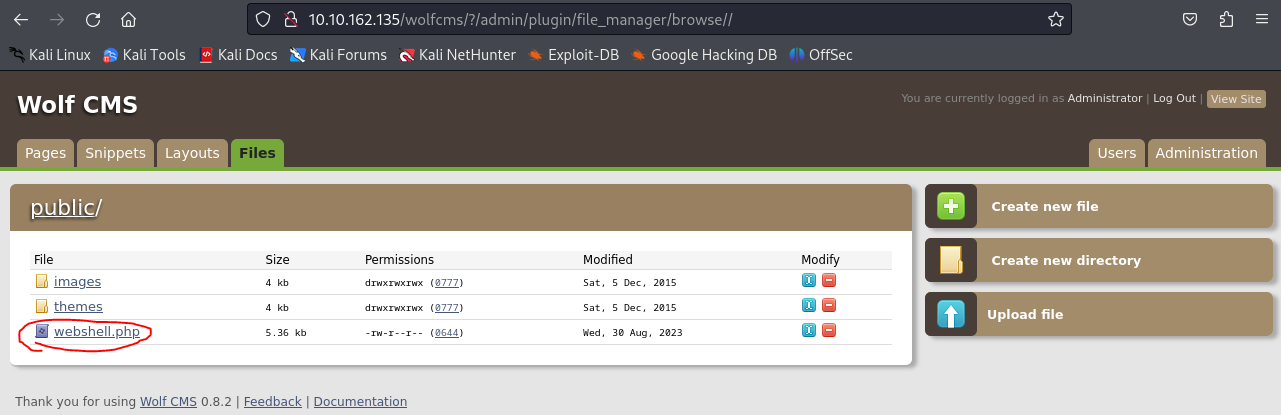Click the blue arrow Upload icon
1281x415 pixels.
(x=950, y=314)
